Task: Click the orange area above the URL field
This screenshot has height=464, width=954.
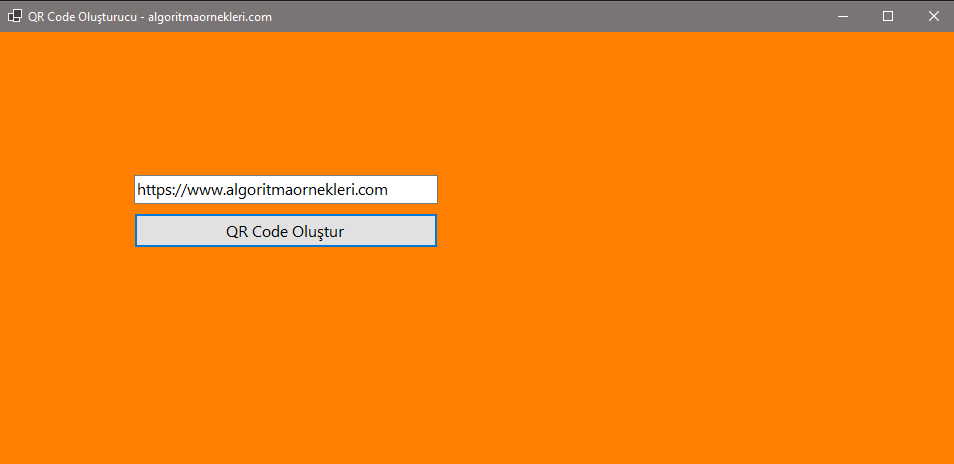Action: click(x=285, y=110)
